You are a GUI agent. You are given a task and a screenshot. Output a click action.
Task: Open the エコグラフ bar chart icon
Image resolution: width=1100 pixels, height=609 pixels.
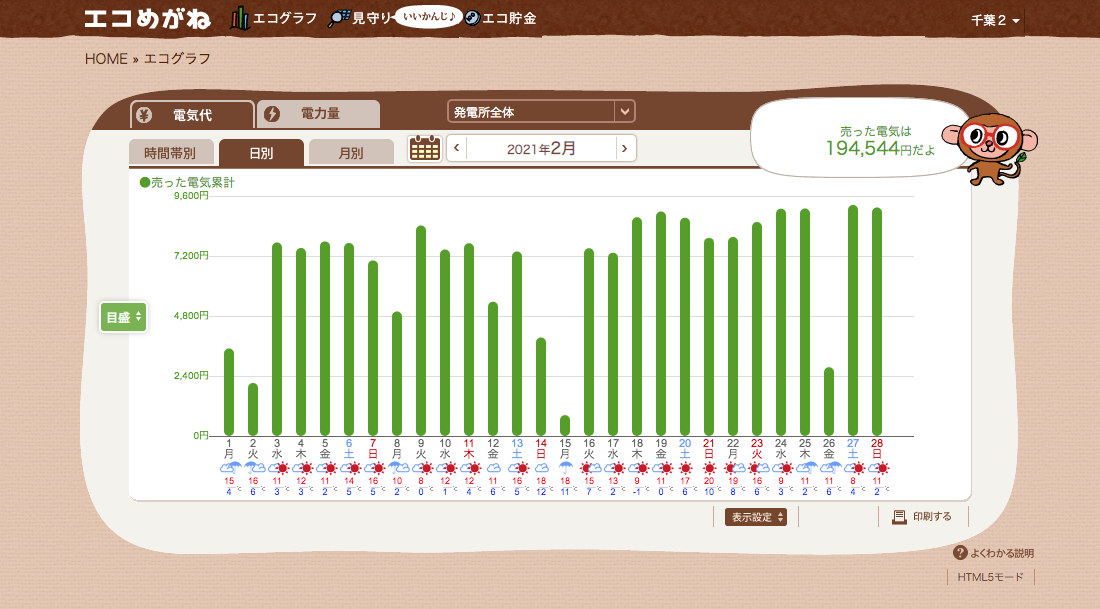point(240,18)
